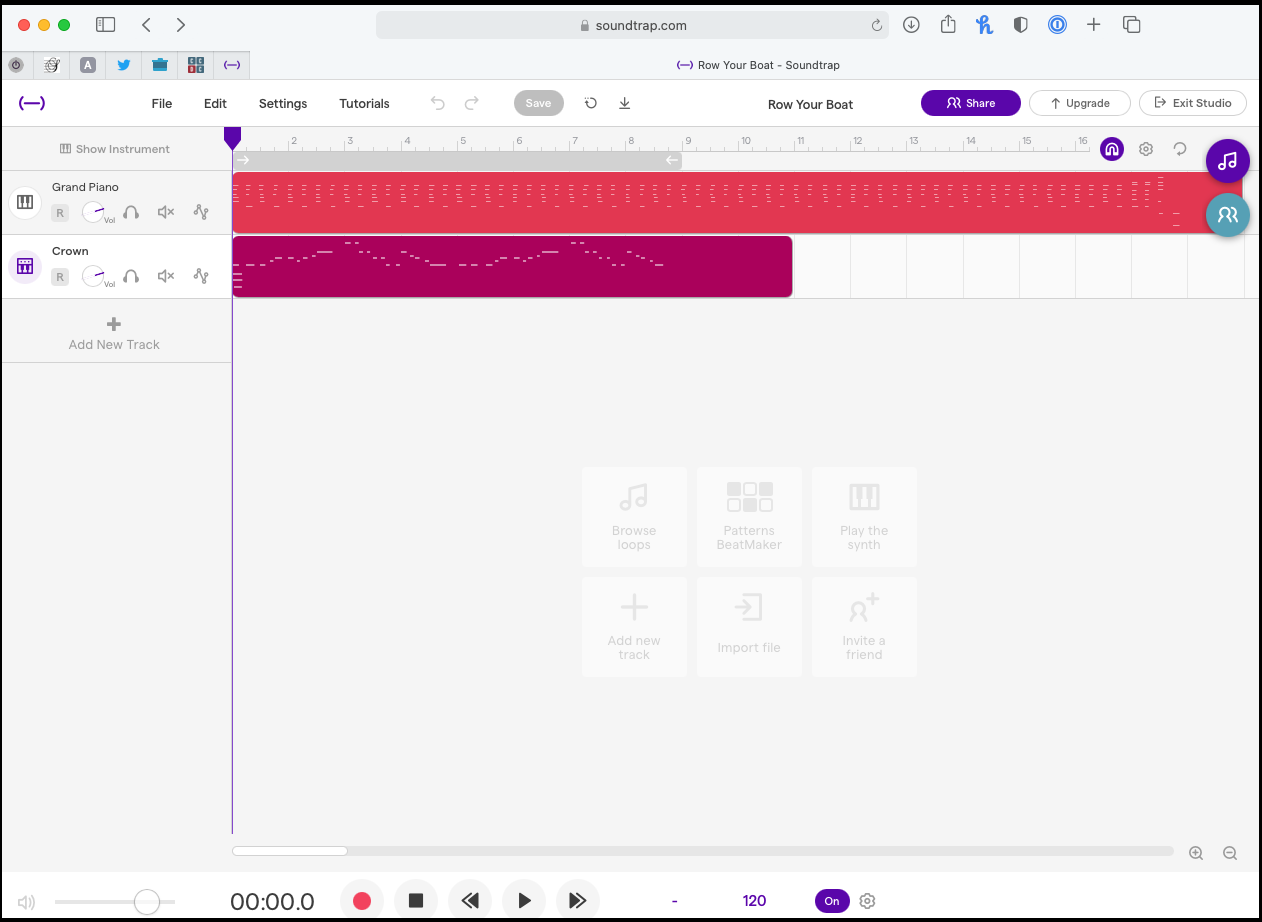Image resolution: width=1262 pixels, height=922 pixels.
Task: Open the Crown synth instrument icon
Action: pos(25,267)
